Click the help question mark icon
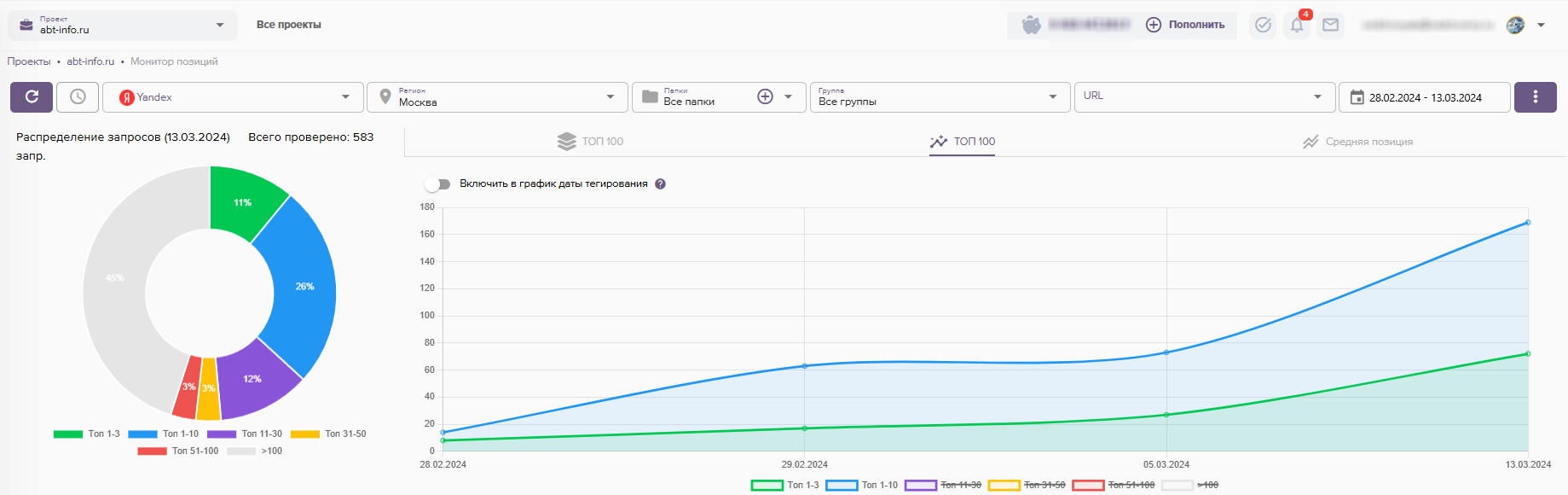 pyautogui.click(x=660, y=184)
